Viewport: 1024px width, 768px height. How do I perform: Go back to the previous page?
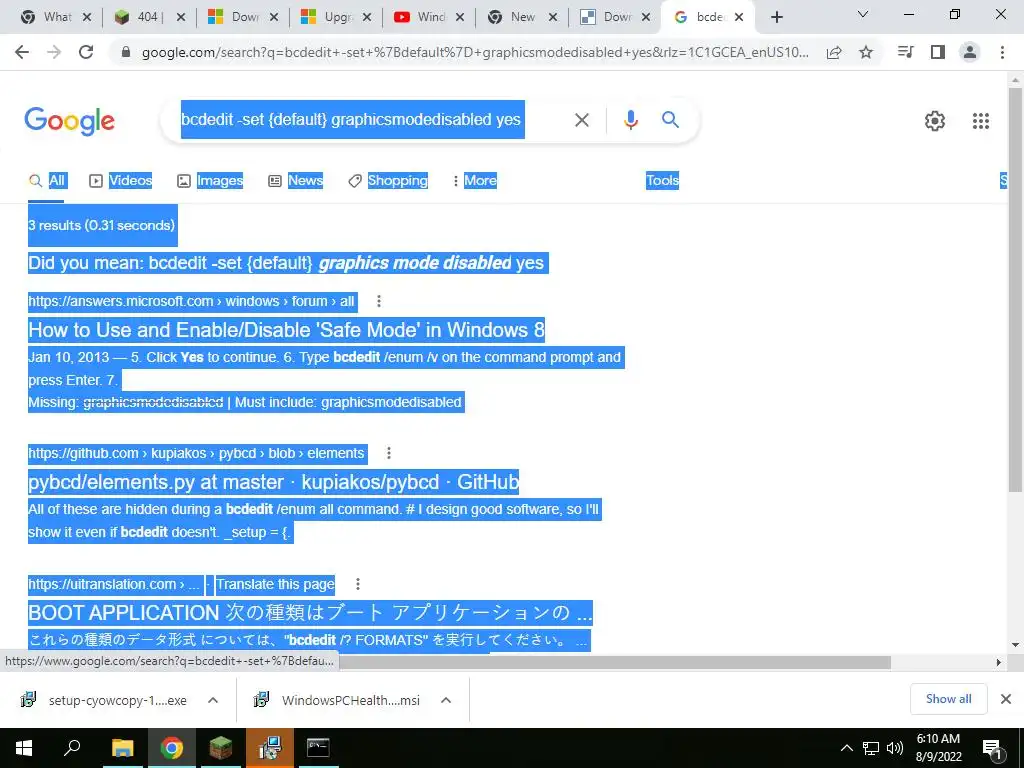coord(22,52)
